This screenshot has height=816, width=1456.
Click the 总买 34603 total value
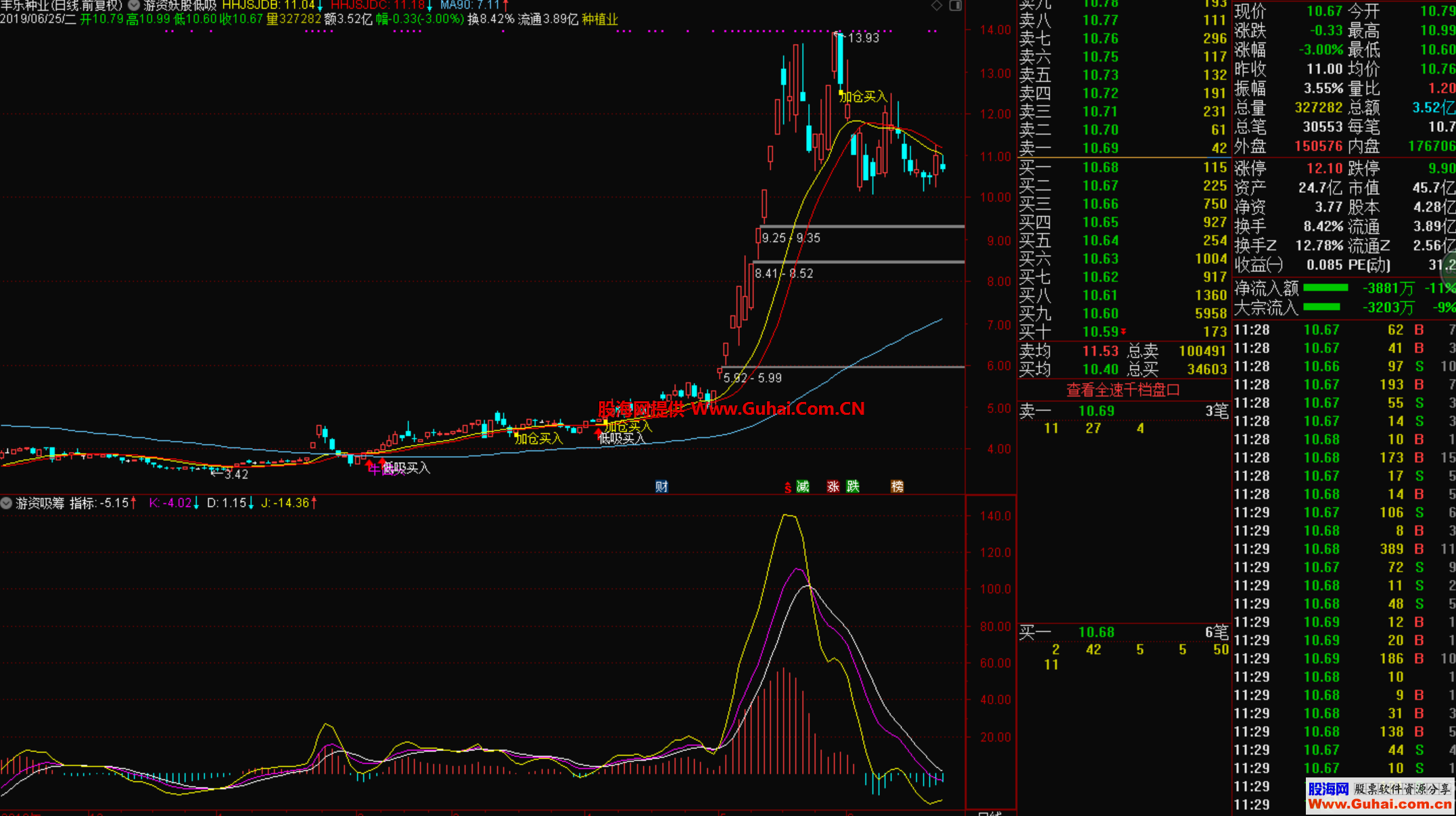pos(1206,369)
